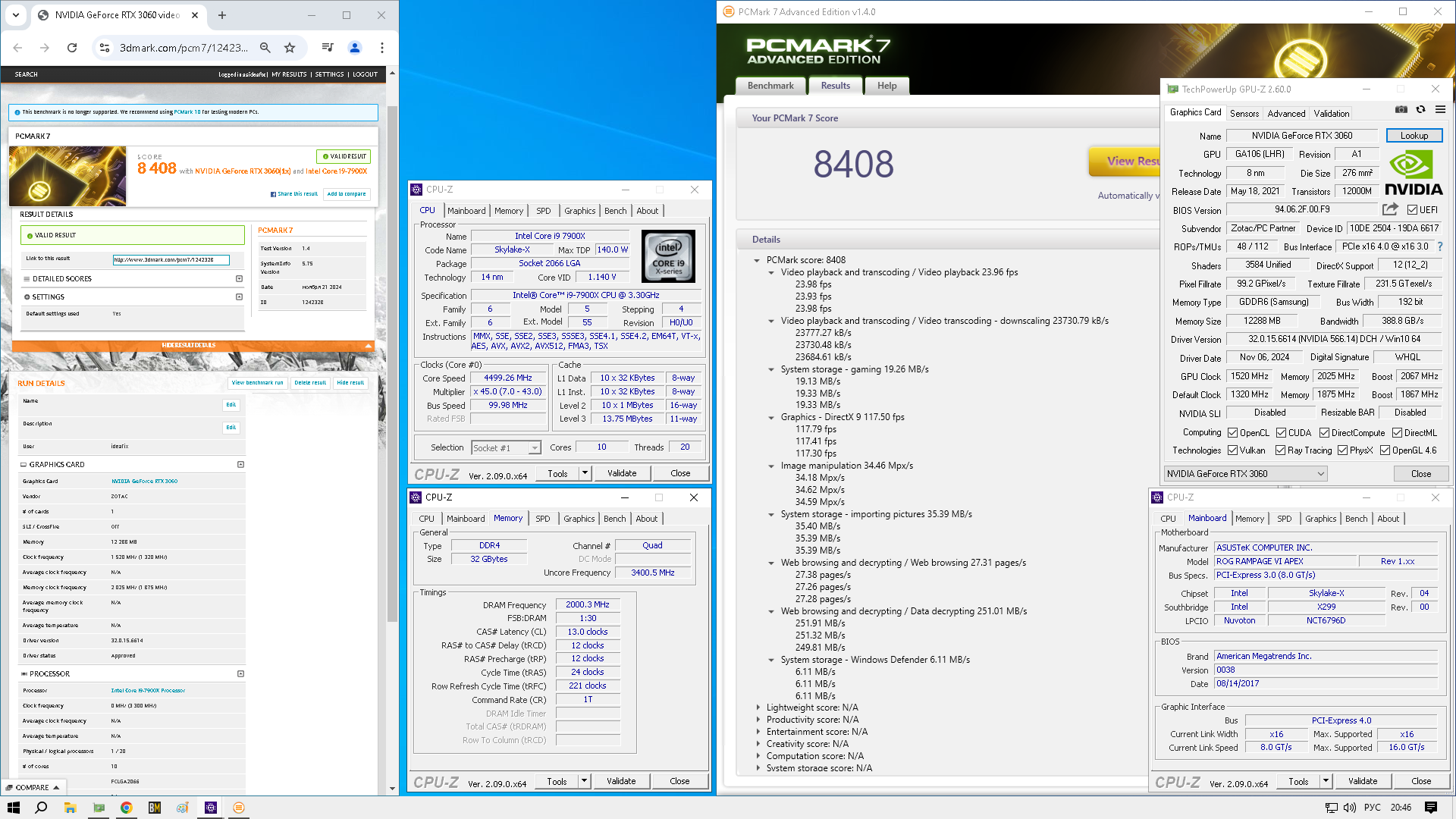
Task: Collapse Detailed Scores section on 3dmark page
Action: point(239,279)
